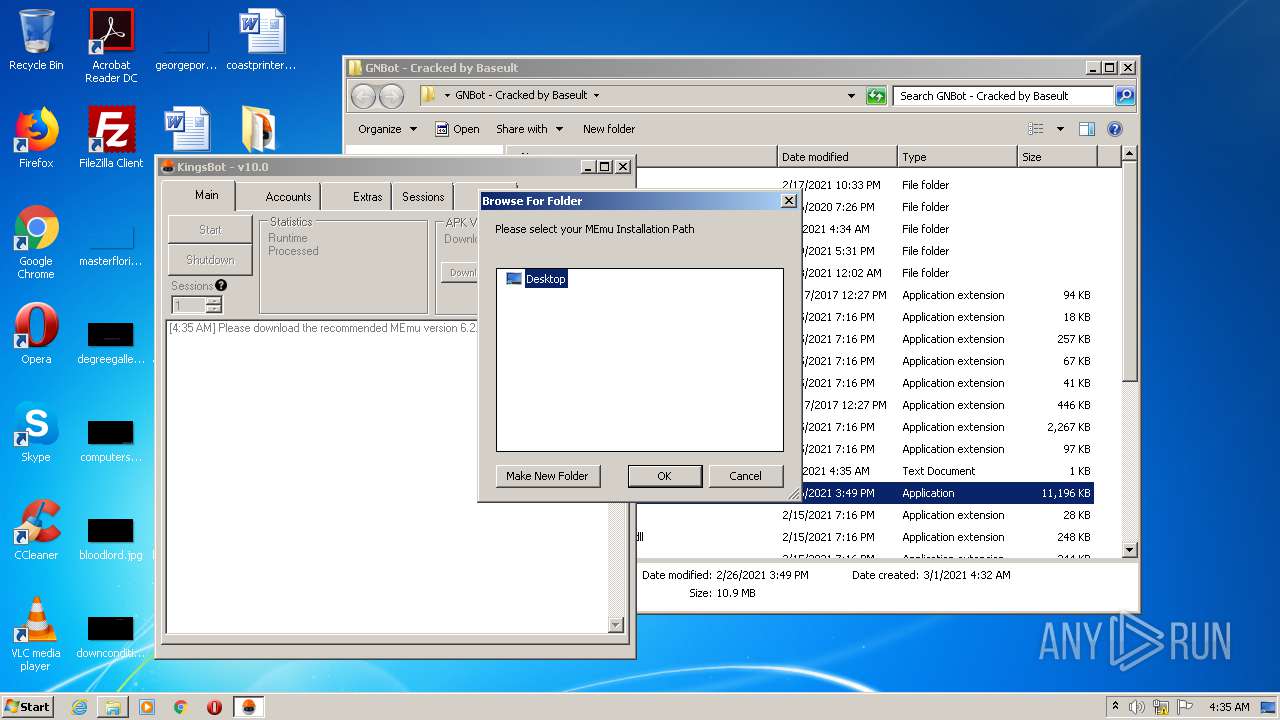Sort files by the Size column
This screenshot has height=720, width=1280.
point(1056,157)
